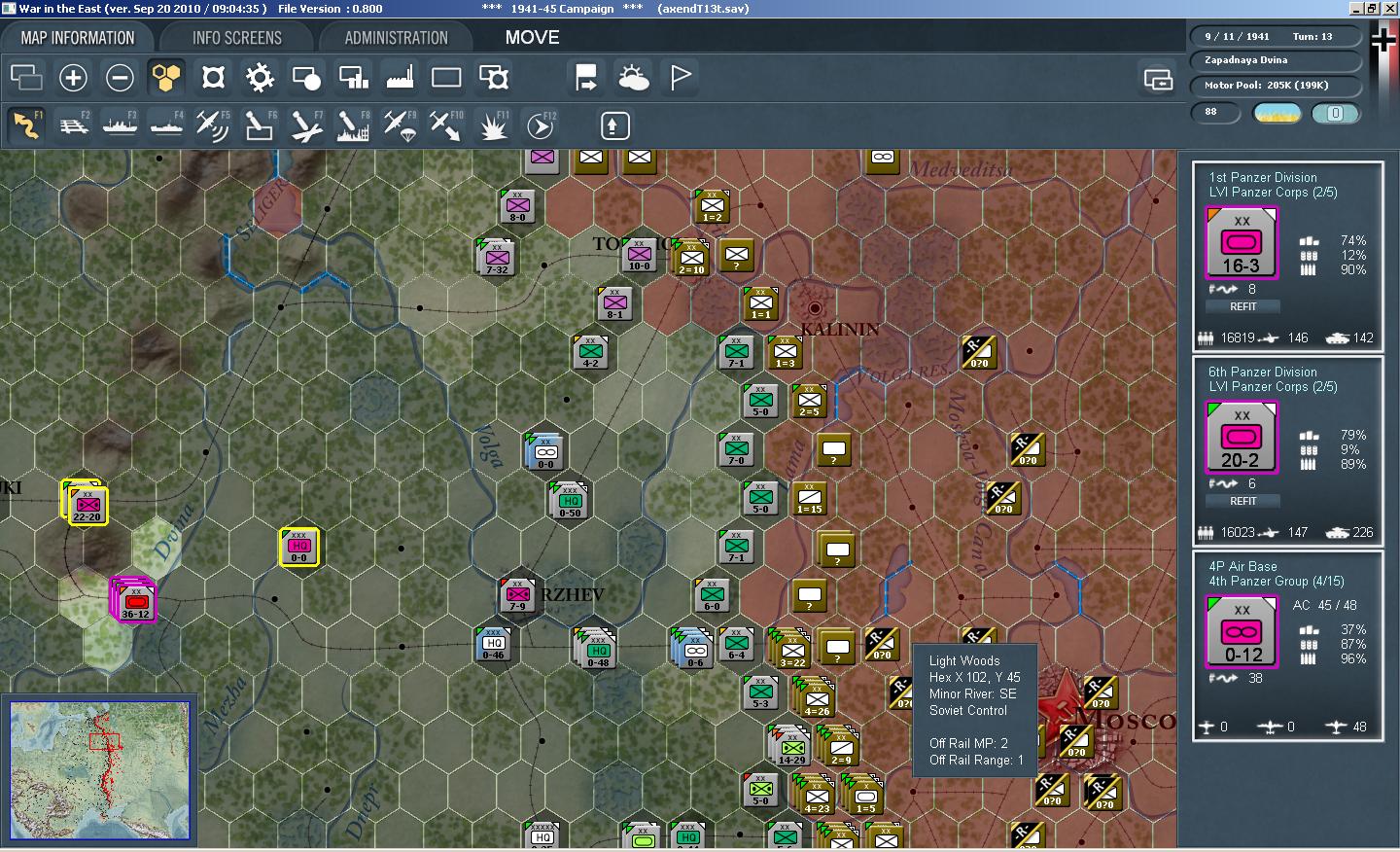Select Move mode (F1) icon
Image resolution: width=1400 pixels, height=852 pixels.
[x=26, y=125]
